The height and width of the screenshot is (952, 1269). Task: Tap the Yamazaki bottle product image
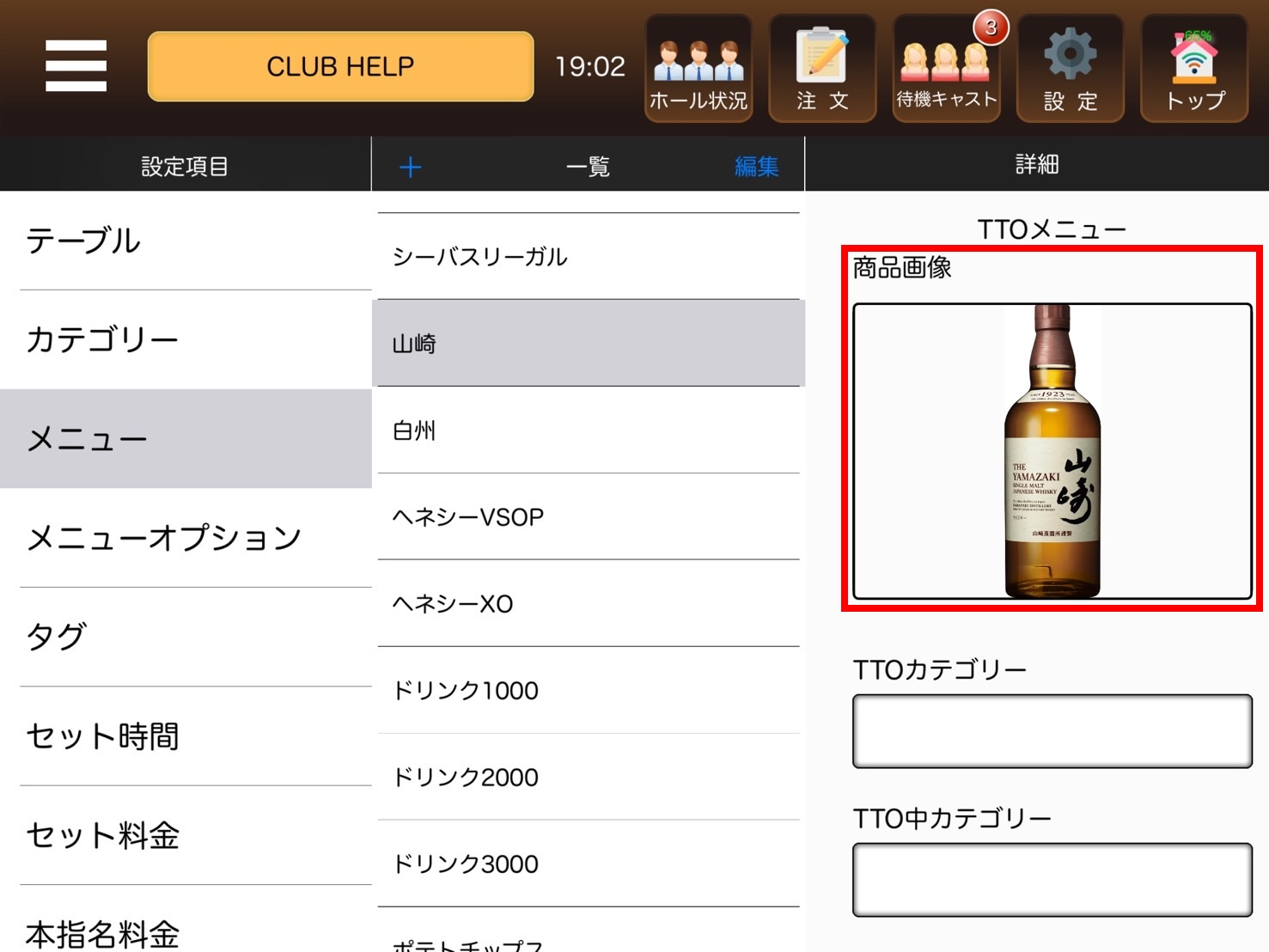coord(1052,451)
